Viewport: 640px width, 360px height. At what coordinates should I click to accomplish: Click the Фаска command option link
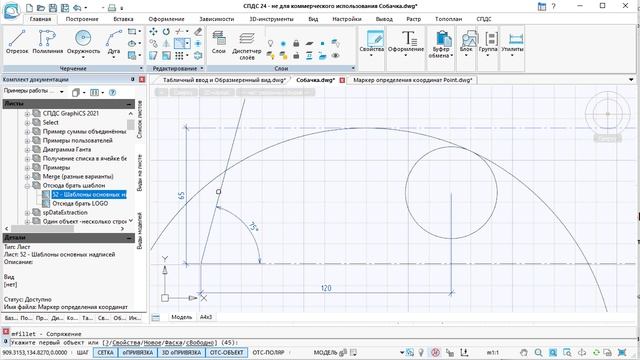point(173,343)
